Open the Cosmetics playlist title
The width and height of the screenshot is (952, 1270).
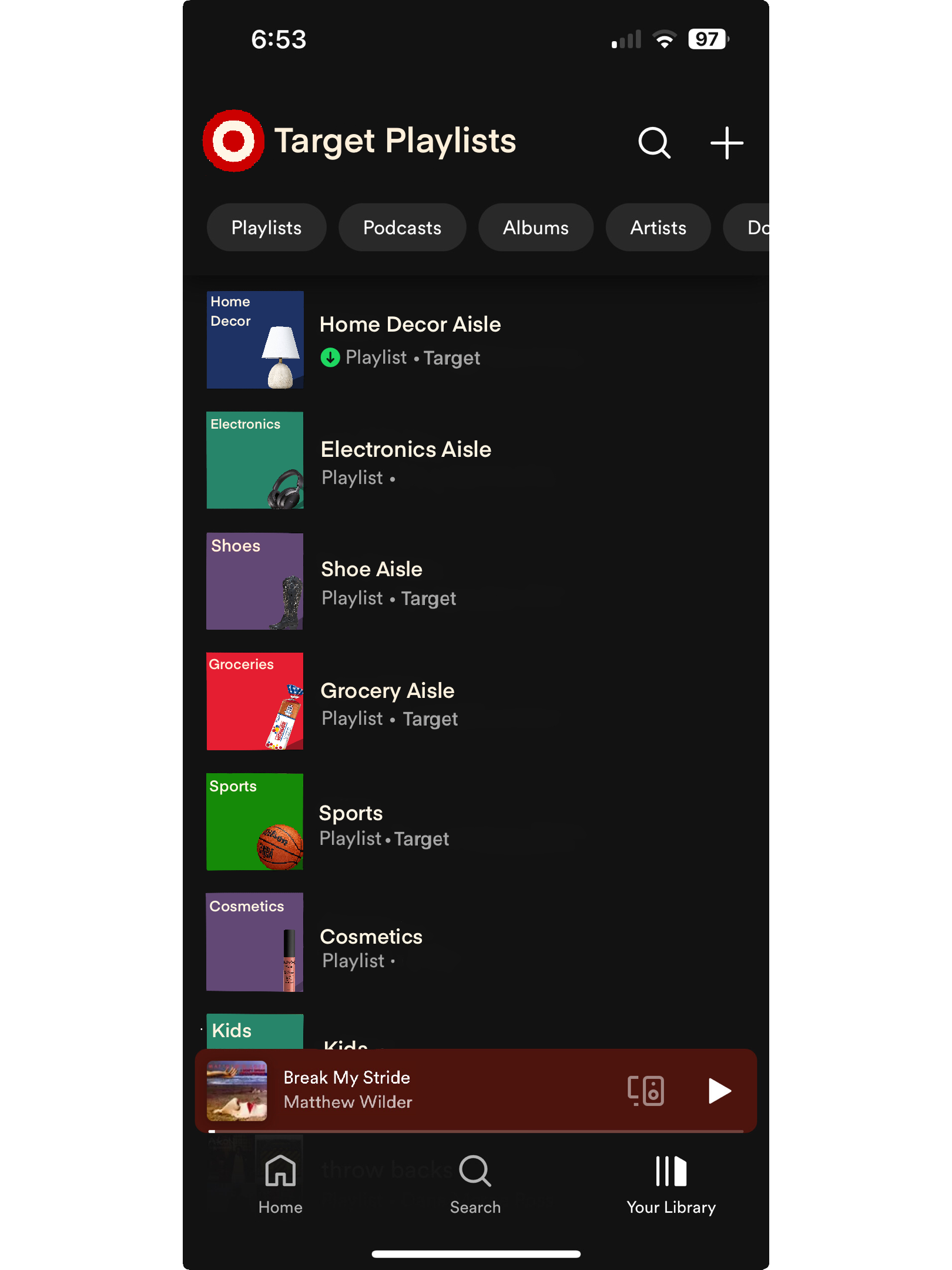coord(371,937)
